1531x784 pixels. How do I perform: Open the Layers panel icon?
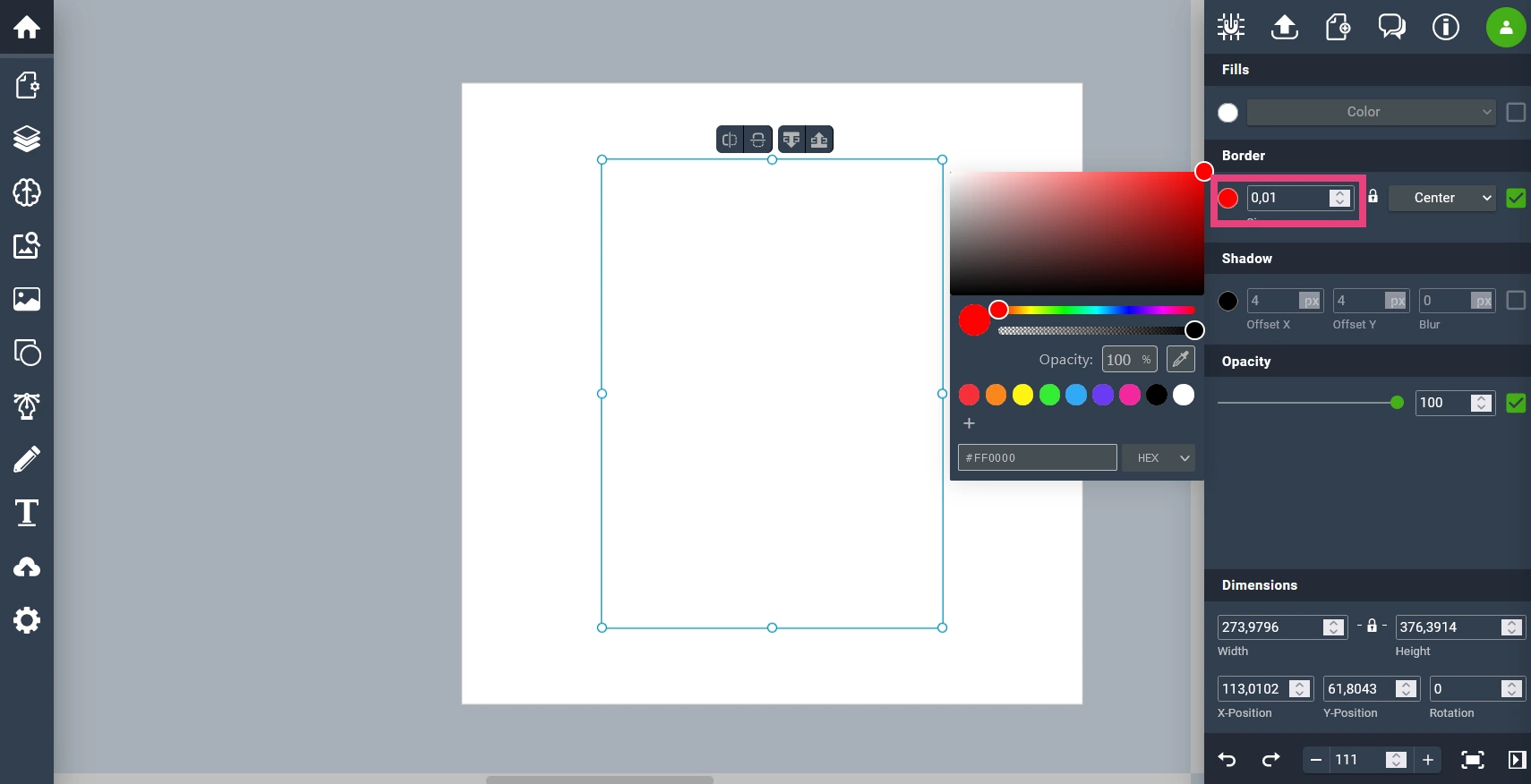pyautogui.click(x=27, y=139)
